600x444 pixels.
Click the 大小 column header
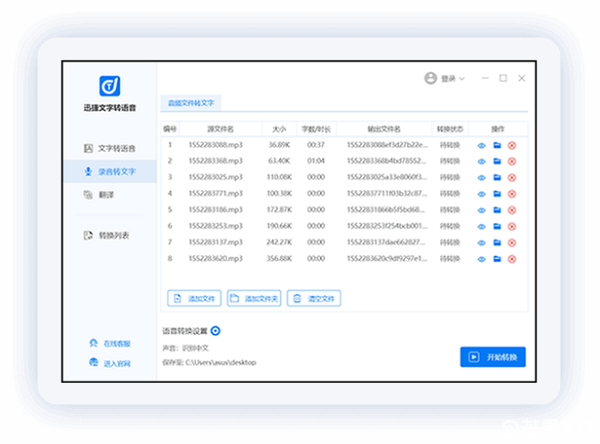point(279,129)
